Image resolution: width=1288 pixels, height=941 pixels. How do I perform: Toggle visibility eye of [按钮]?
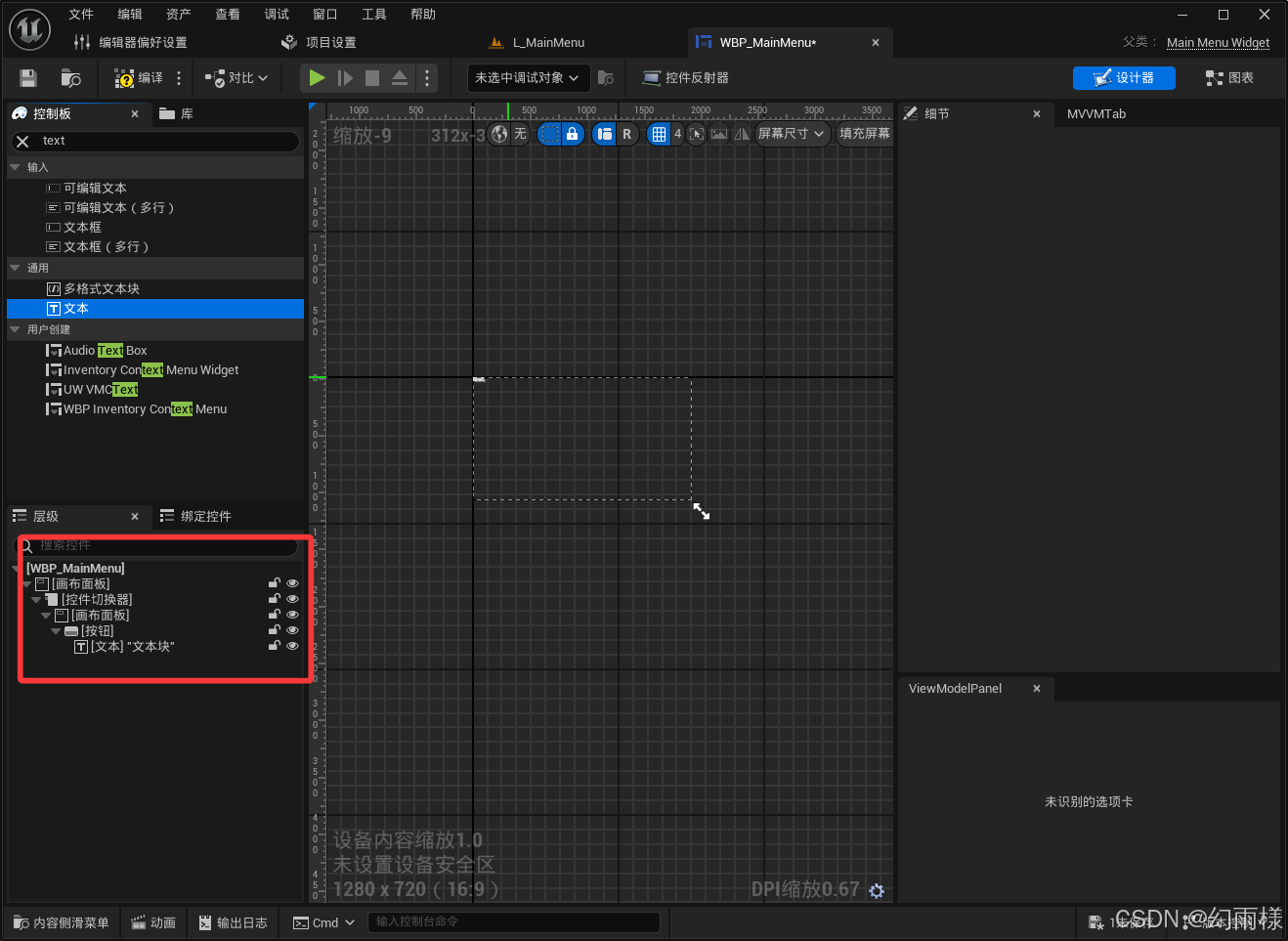[292, 630]
